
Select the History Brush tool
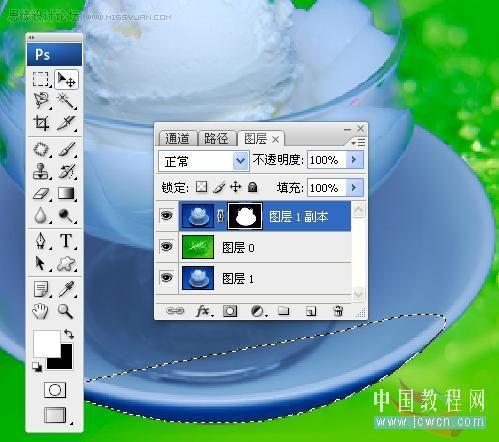[x=66, y=171]
